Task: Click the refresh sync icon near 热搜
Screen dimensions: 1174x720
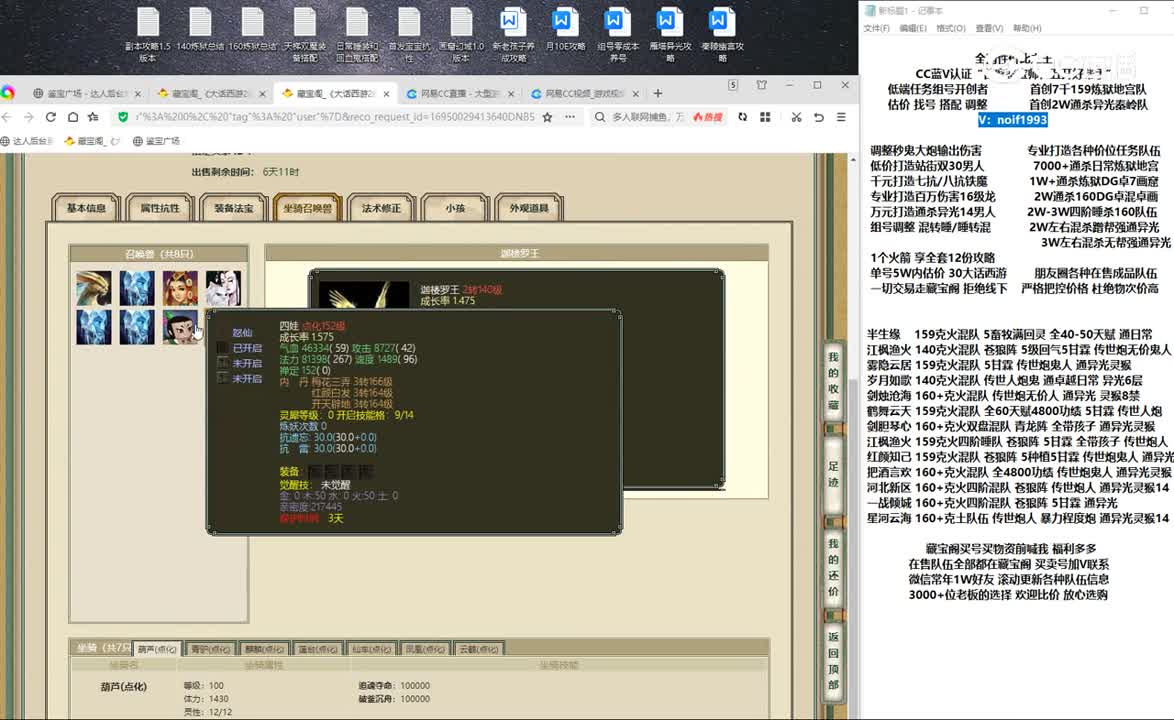Action: coord(742,117)
